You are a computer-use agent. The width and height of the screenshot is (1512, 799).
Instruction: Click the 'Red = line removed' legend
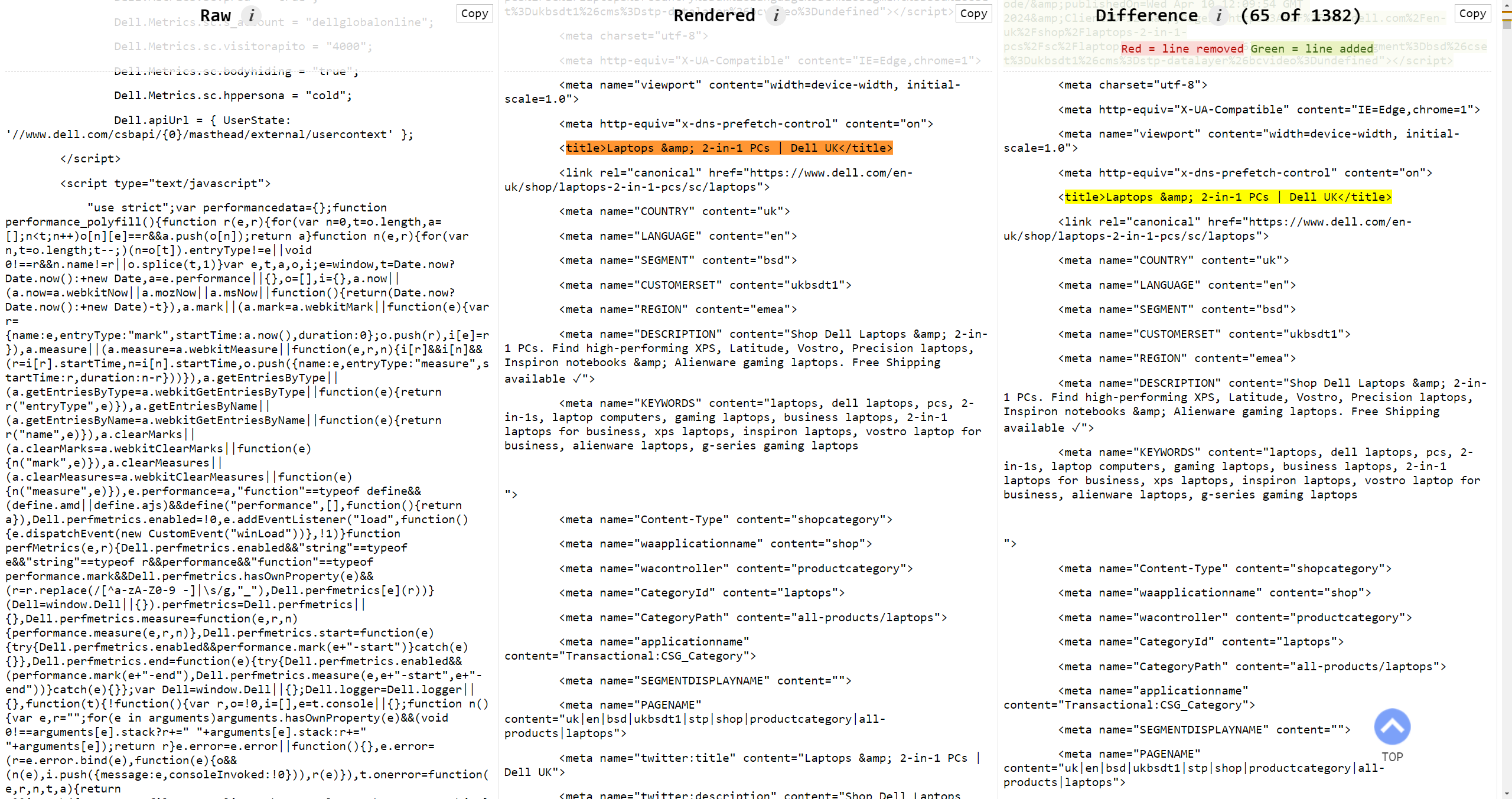pyautogui.click(x=1182, y=48)
